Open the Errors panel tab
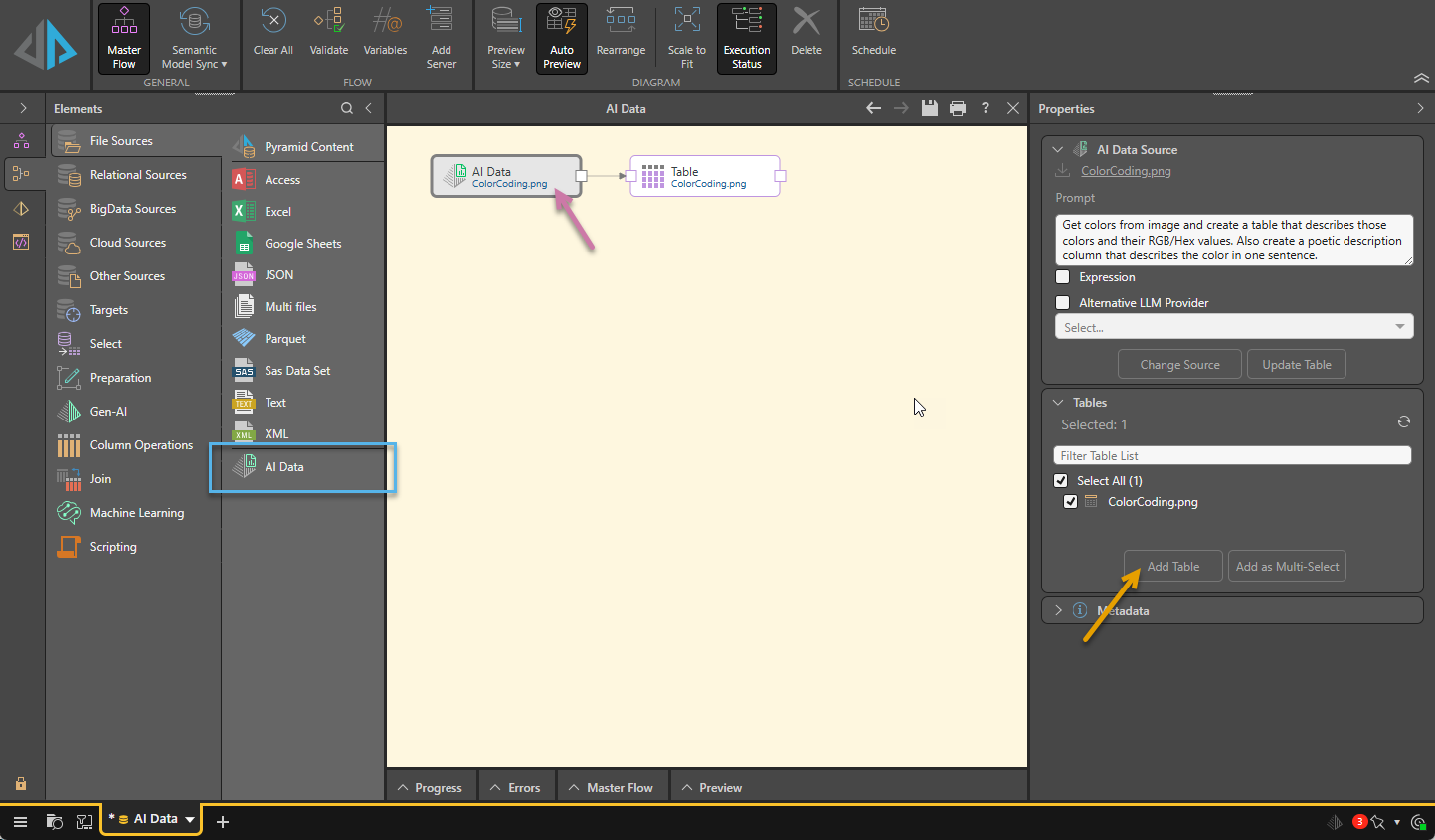 tap(515, 787)
